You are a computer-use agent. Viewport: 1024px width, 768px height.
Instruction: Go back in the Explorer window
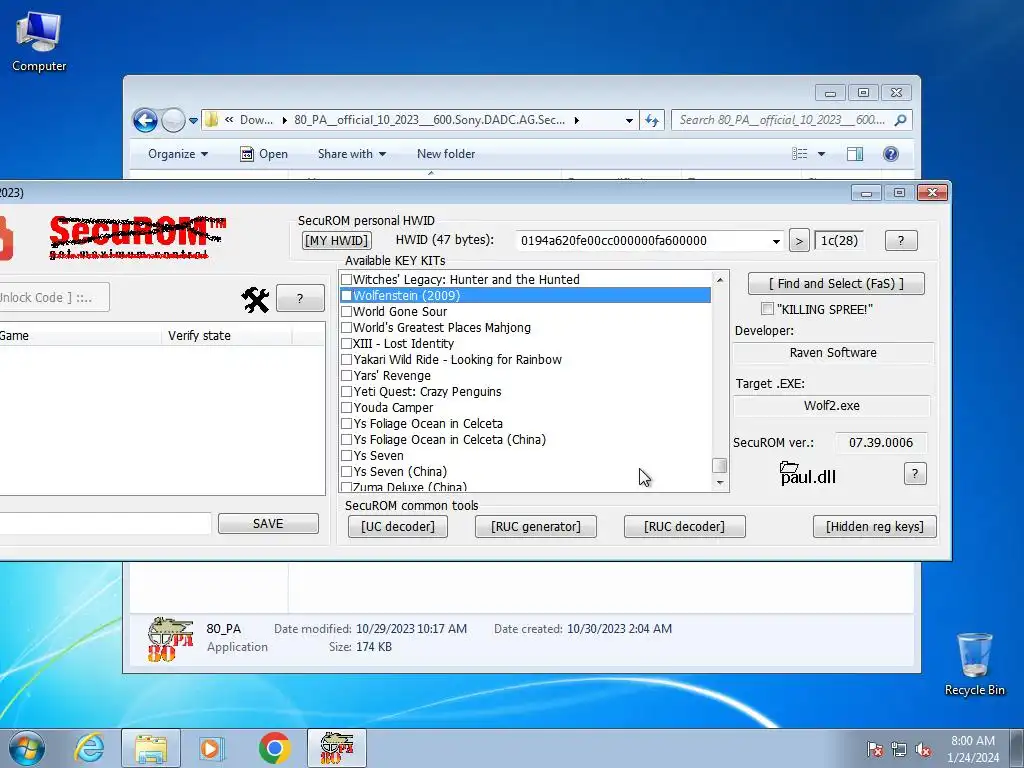tap(145, 120)
